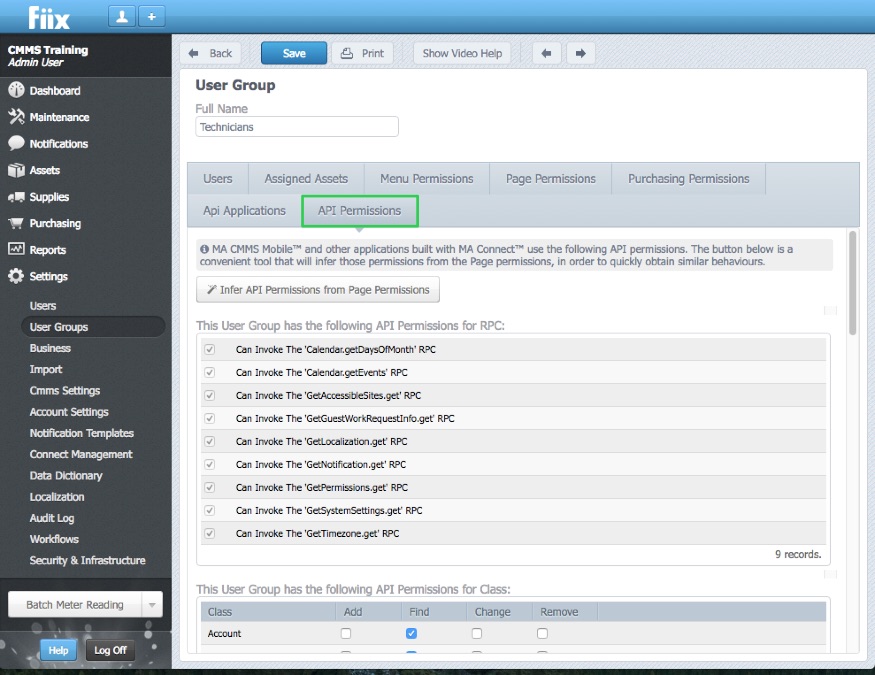875x675 pixels.
Task: Switch to the Purchasing Permissions tab
Action: [688, 179]
